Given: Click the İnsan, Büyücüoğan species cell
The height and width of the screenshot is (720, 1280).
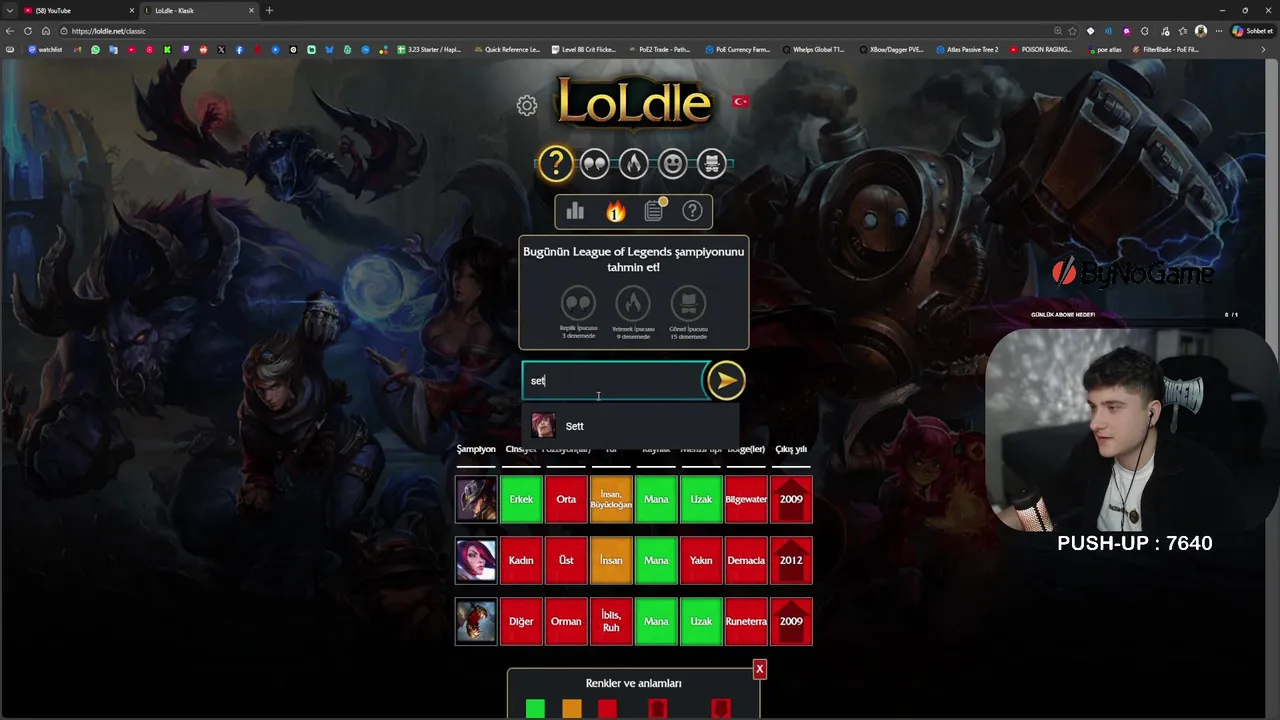Looking at the screenshot, I should click(x=611, y=499).
